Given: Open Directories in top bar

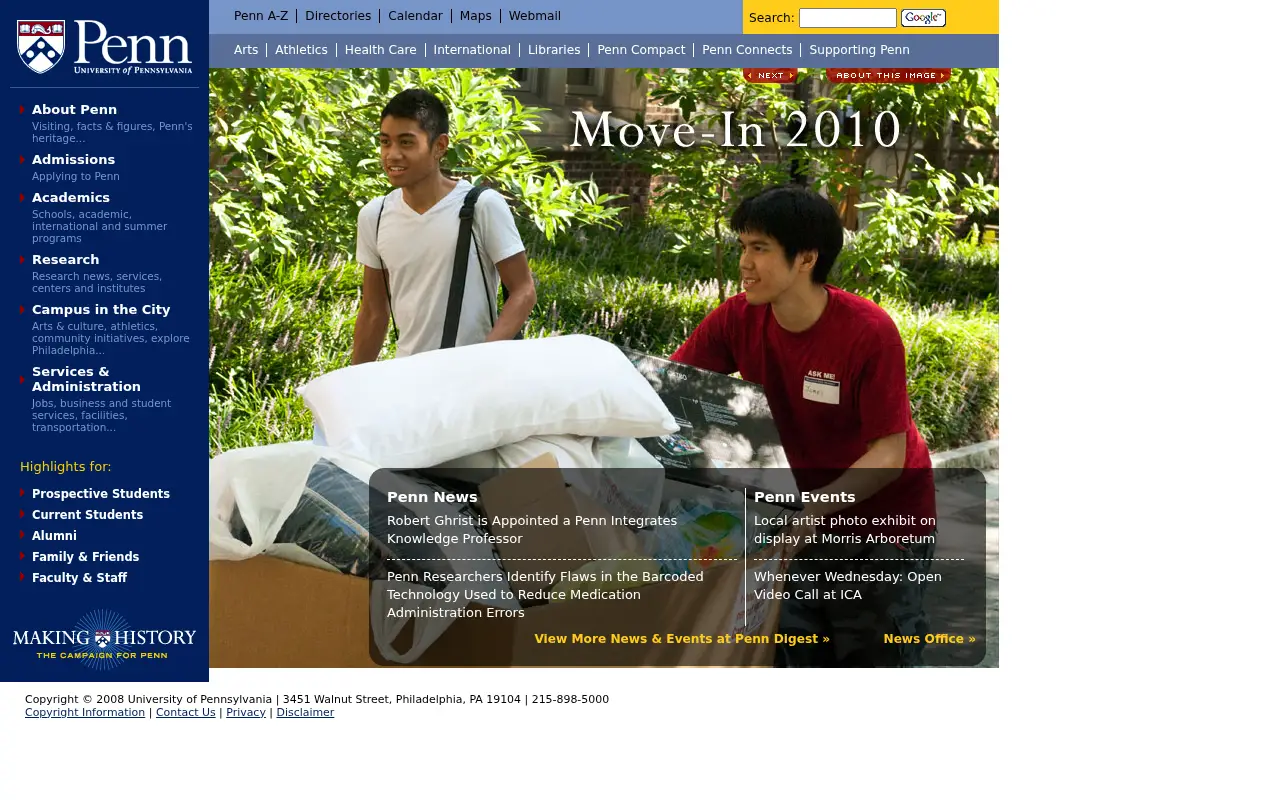Looking at the screenshot, I should 338,16.
